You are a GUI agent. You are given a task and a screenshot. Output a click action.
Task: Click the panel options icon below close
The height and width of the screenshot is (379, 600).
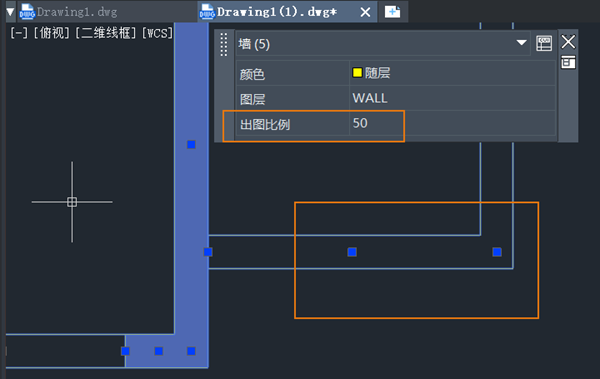pyautogui.click(x=568, y=62)
